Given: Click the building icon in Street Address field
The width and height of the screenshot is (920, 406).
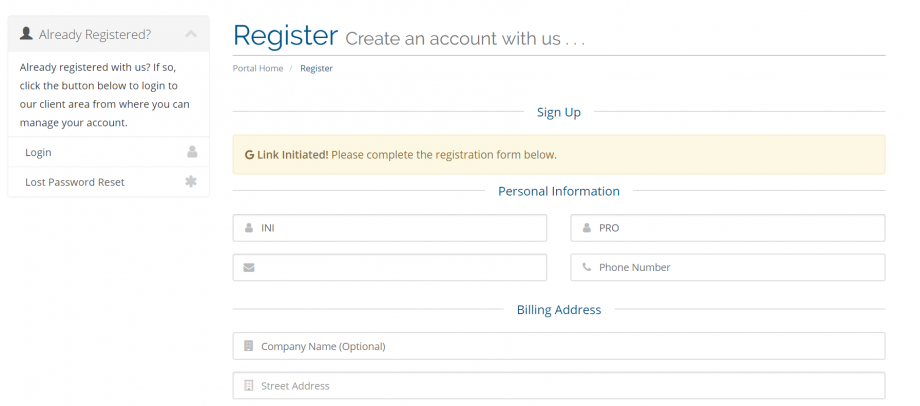Looking at the screenshot, I should coord(249,386).
